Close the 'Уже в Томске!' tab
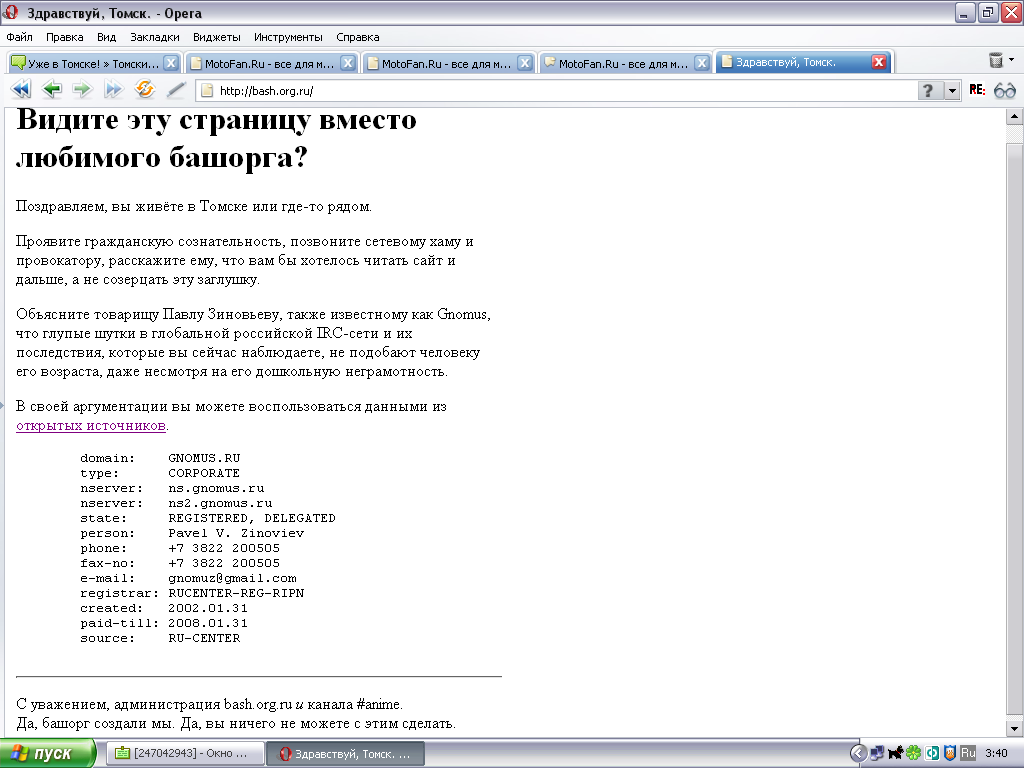 pos(171,63)
